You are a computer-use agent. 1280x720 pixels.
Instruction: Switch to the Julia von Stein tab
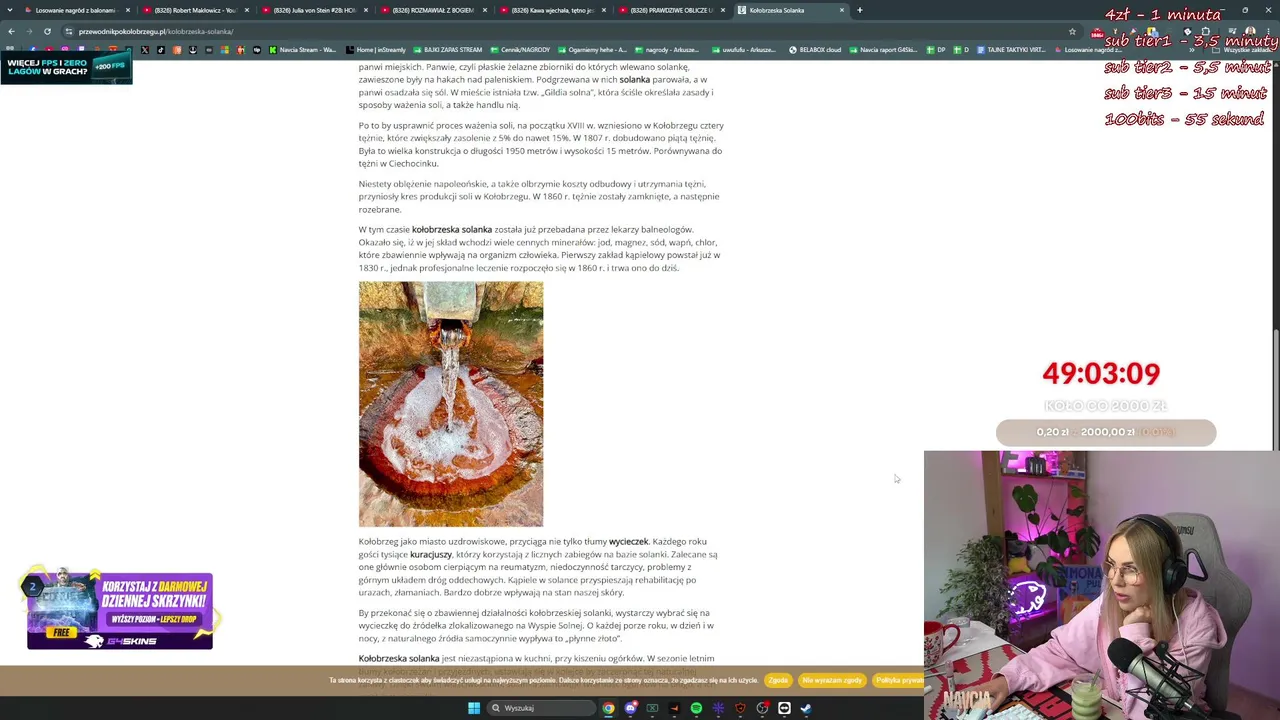tap(314, 10)
